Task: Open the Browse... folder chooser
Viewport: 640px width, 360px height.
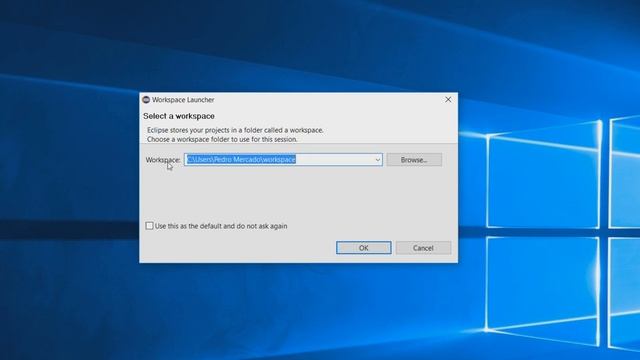Action: tap(414, 160)
